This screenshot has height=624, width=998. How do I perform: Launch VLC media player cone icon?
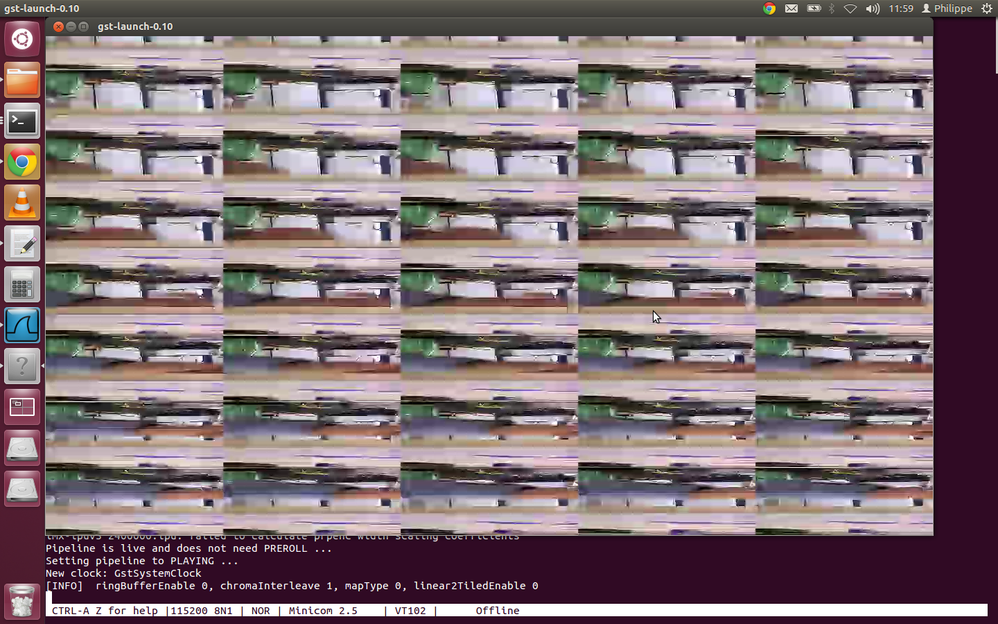[x=22, y=202]
